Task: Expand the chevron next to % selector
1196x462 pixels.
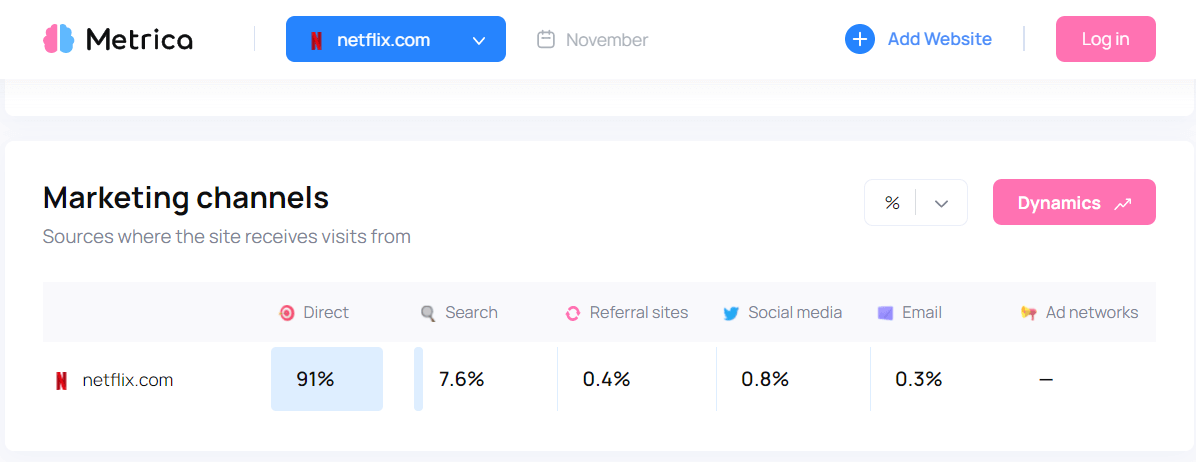Action: 941,204
